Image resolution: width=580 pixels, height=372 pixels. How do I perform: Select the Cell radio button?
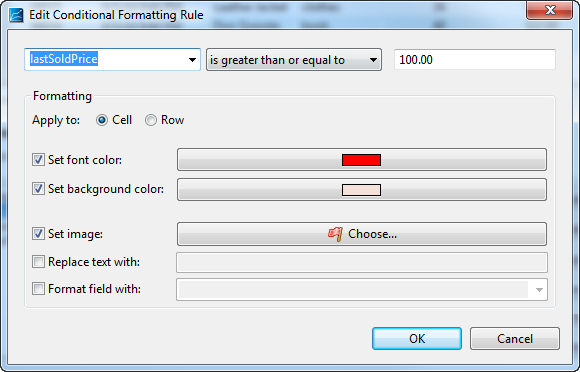pos(102,120)
